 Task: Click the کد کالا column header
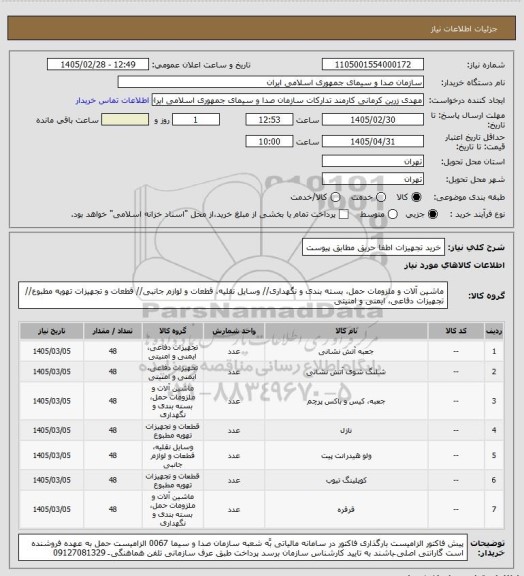point(456,331)
